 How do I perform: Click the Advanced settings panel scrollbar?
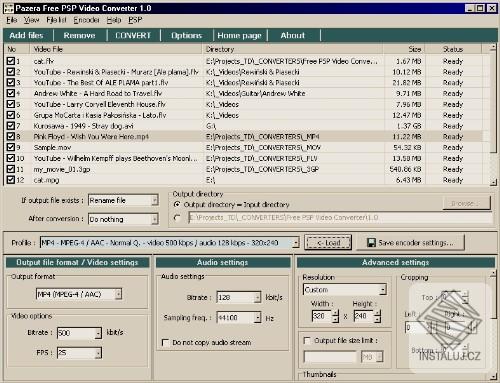click(493, 325)
